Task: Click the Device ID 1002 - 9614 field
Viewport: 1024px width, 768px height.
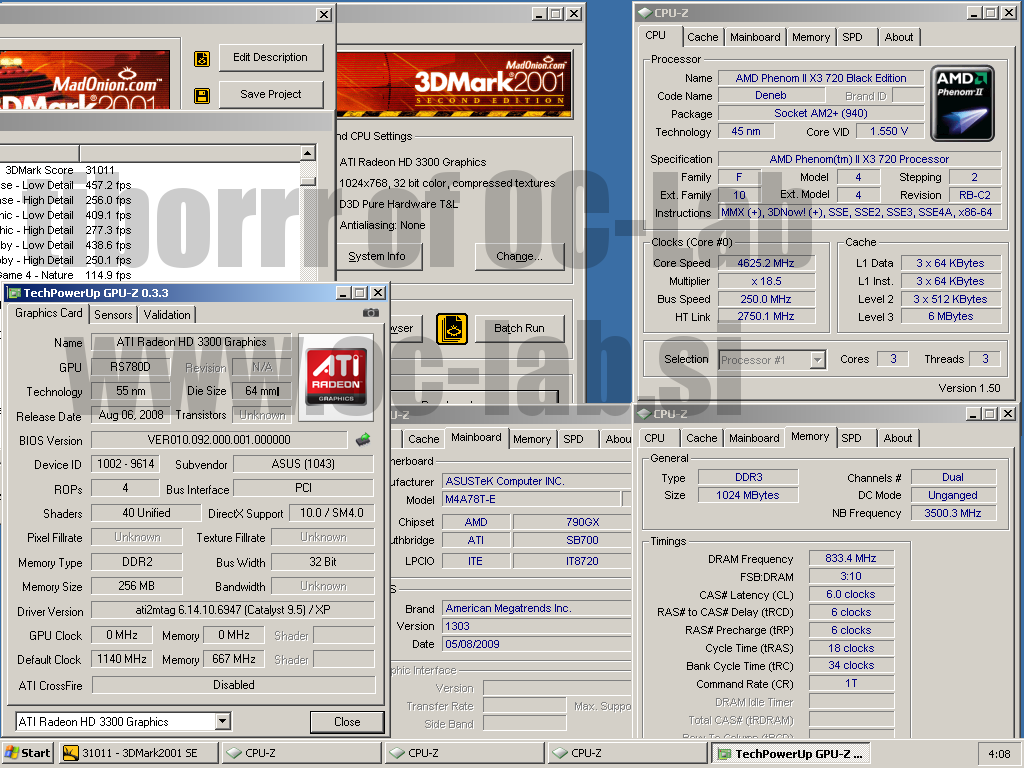Action: (125, 464)
